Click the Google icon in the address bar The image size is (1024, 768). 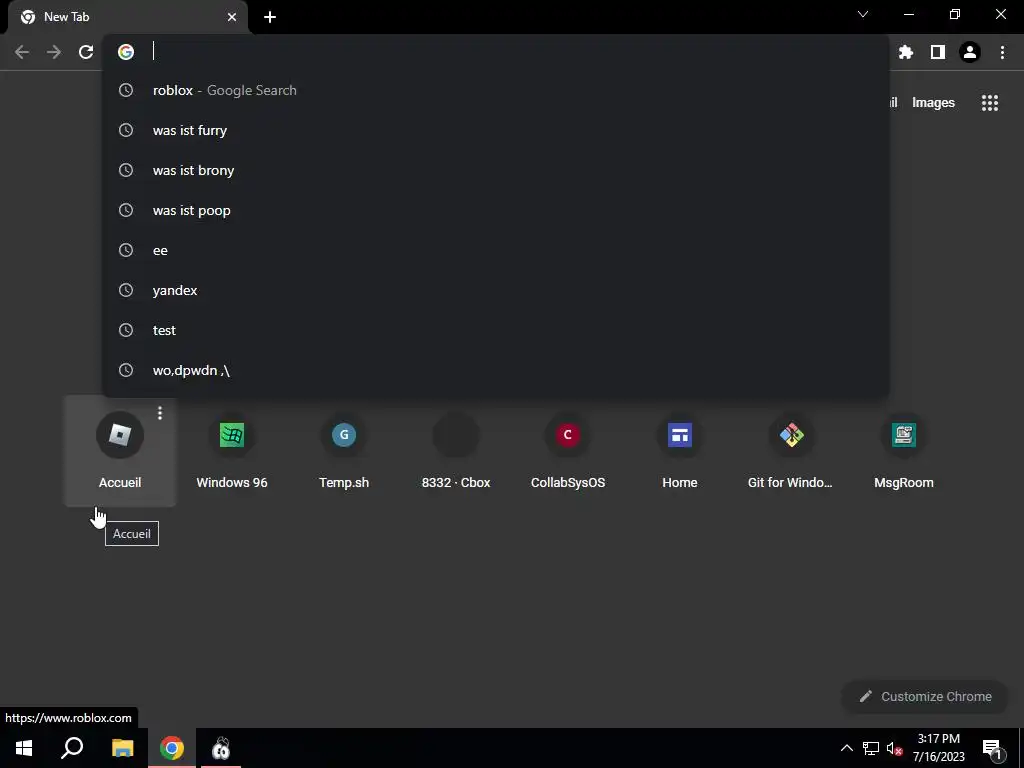tap(126, 52)
